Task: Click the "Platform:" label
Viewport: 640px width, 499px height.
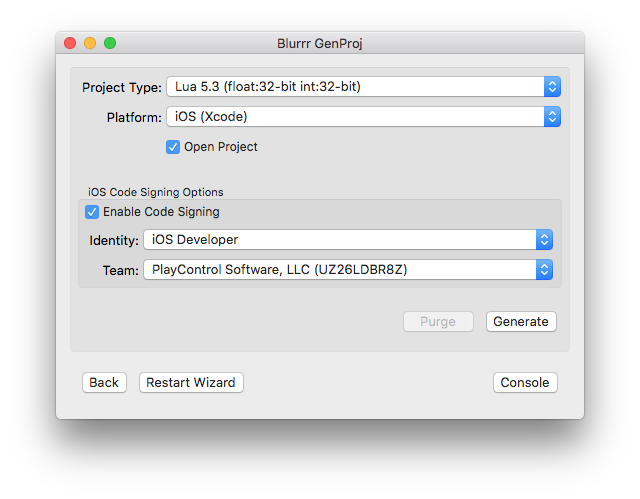Action: [134, 117]
